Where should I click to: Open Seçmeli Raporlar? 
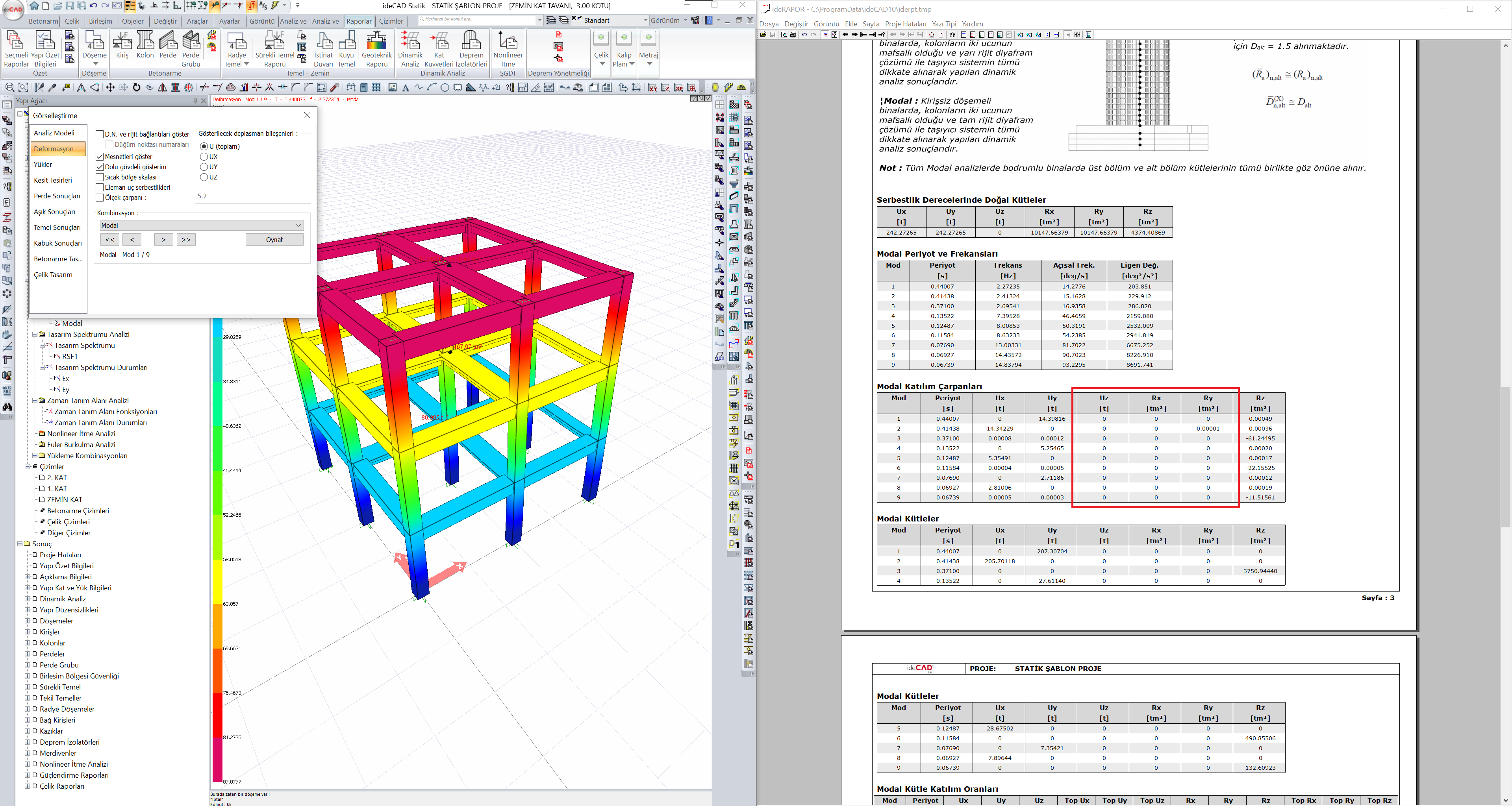(x=17, y=49)
